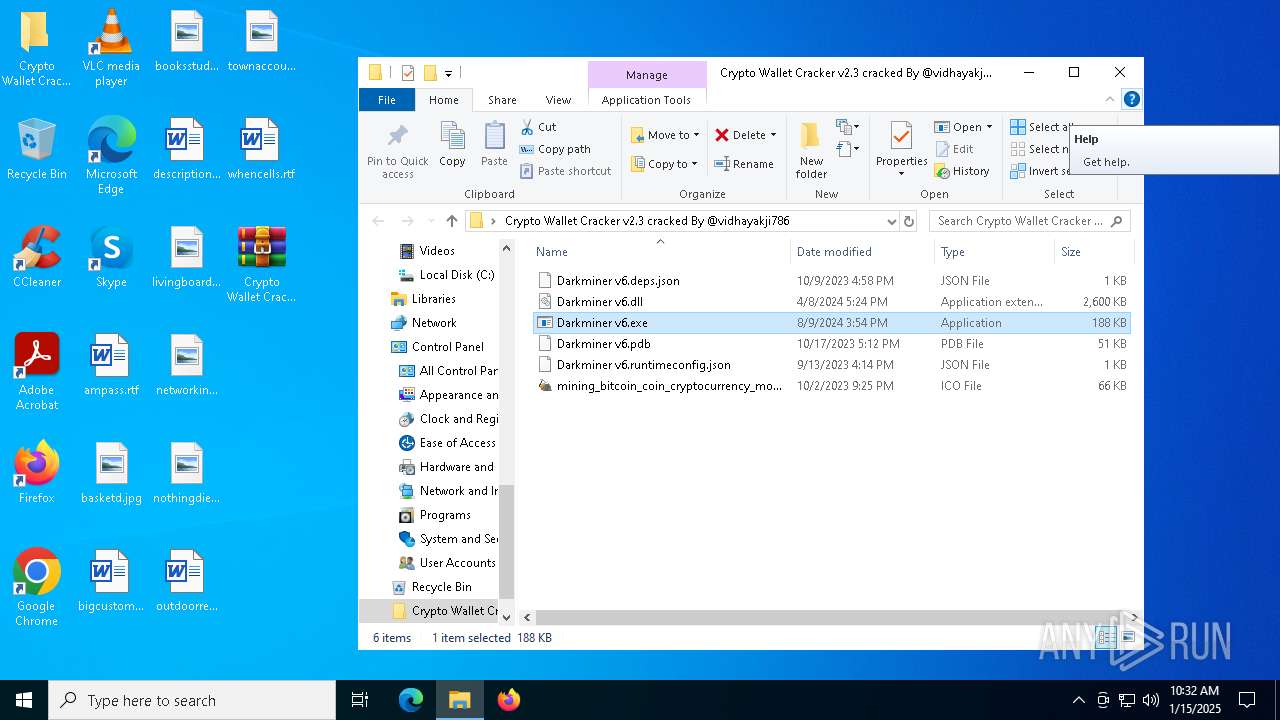Click the Help question mark icon
This screenshot has height=720, width=1280.
1131,99
